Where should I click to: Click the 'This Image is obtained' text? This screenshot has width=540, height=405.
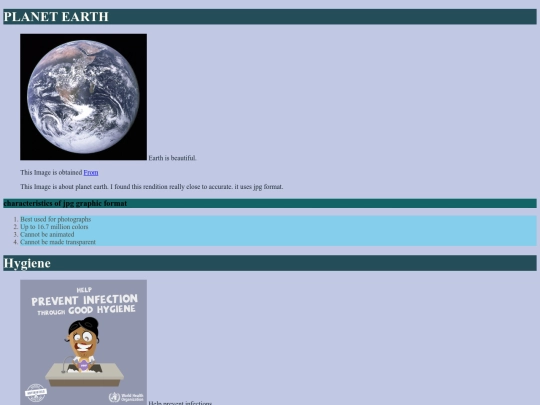pyautogui.click(x=51, y=173)
